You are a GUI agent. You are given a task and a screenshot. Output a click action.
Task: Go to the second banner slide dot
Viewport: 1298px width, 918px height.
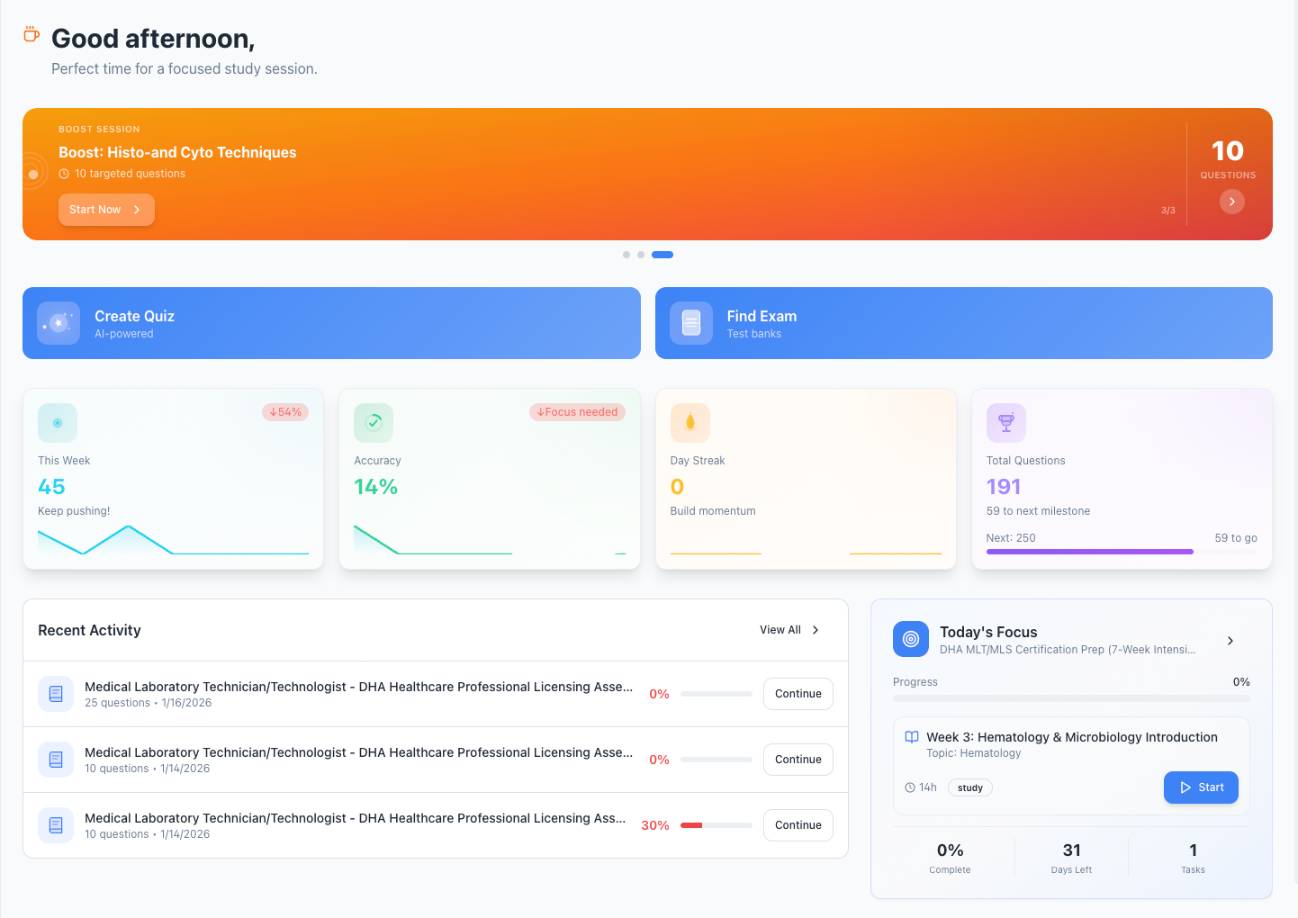(641, 255)
